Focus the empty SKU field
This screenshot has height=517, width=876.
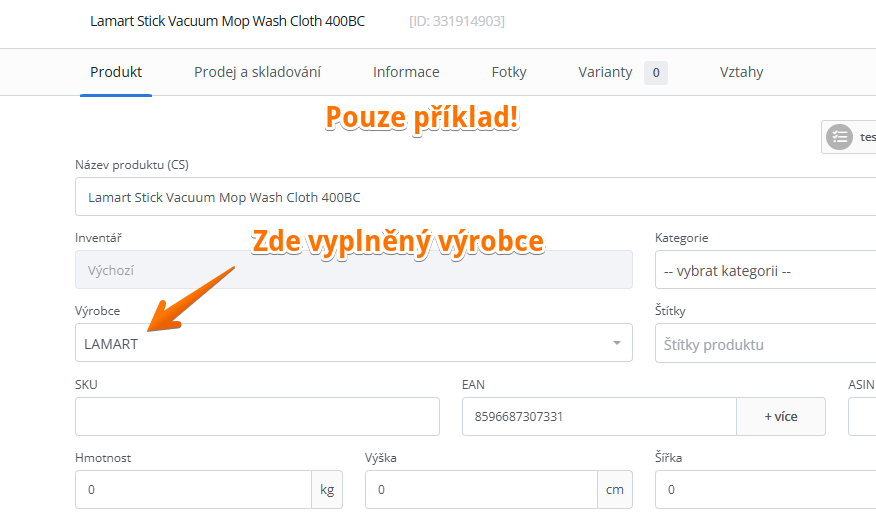pos(258,416)
